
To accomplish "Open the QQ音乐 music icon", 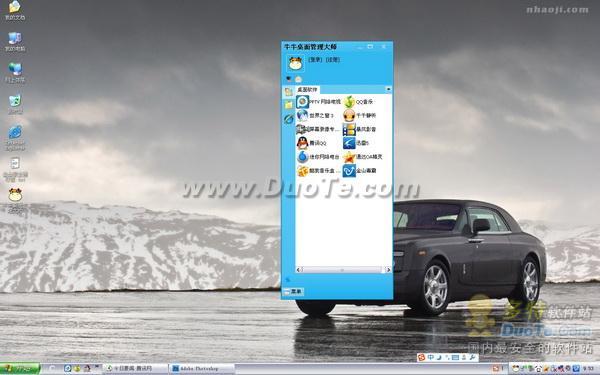I will (358, 102).
